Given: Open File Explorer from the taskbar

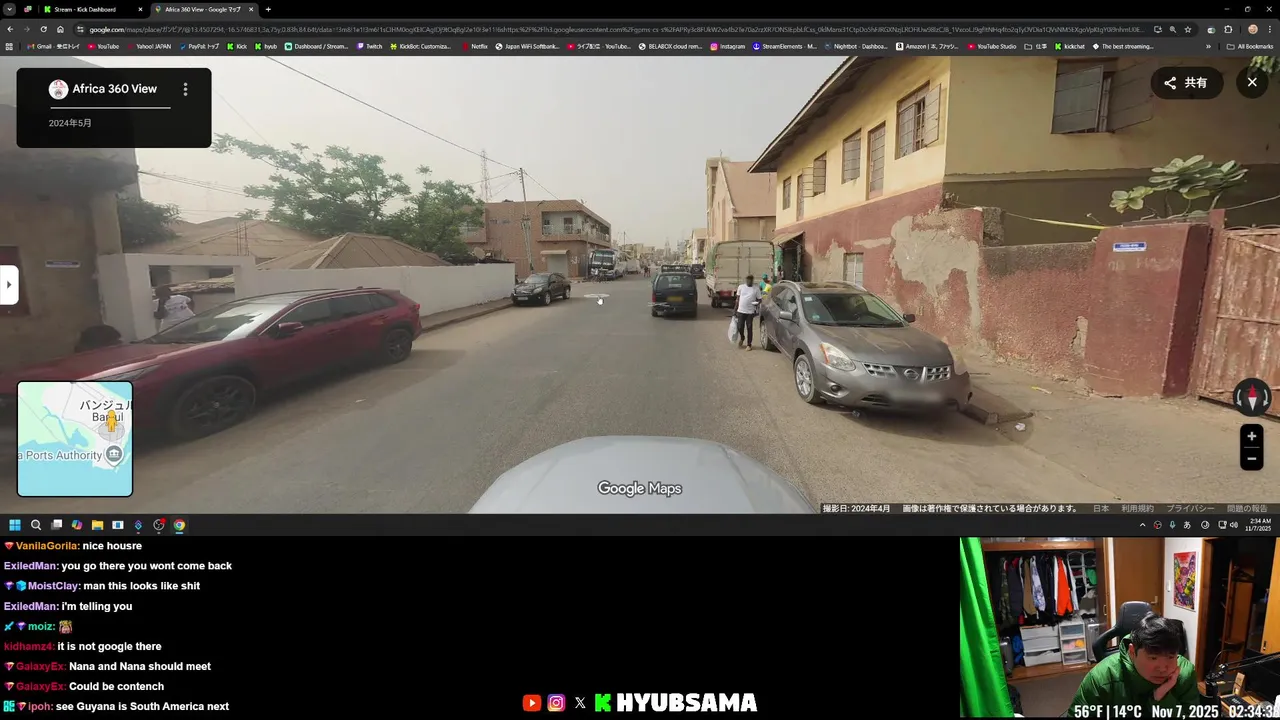Looking at the screenshot, I should point(97,525).
